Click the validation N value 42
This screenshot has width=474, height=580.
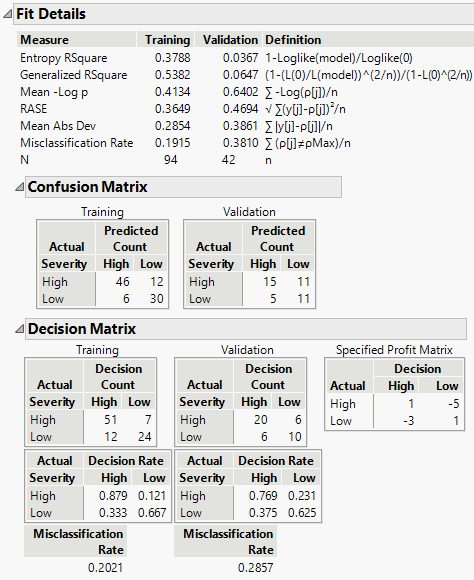[x=228, y=160]
